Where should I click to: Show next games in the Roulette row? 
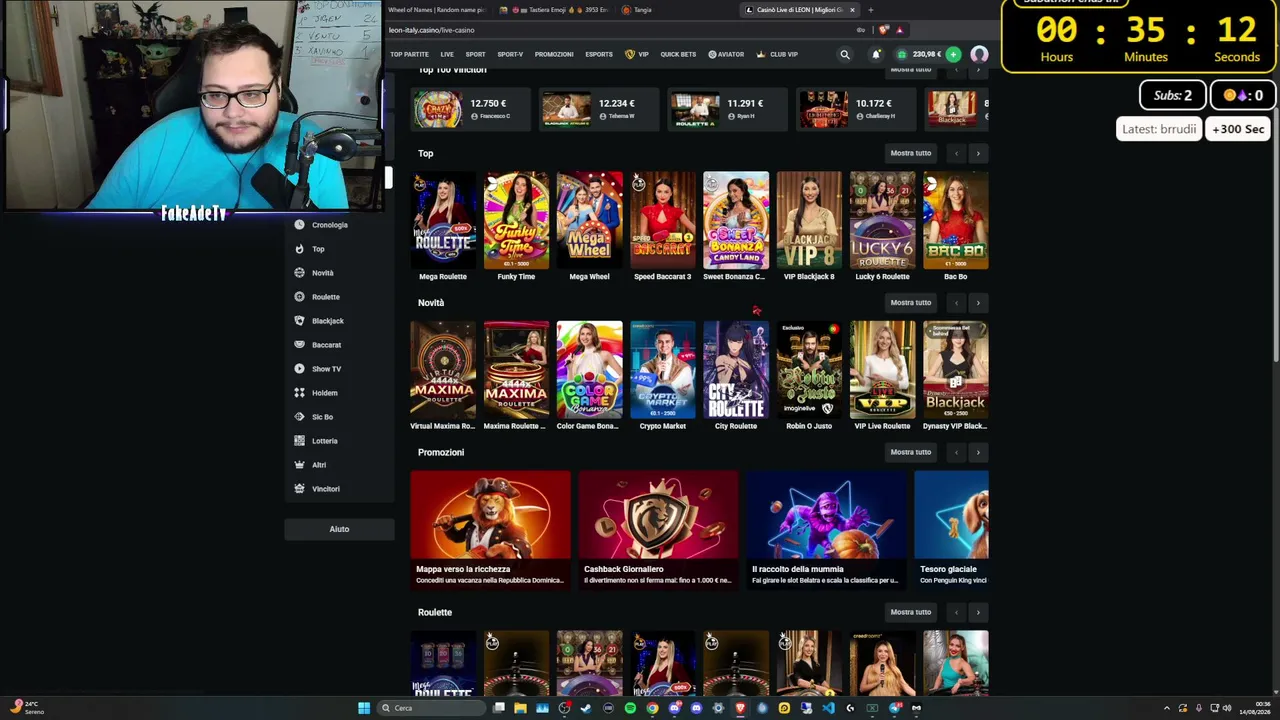coord(978,612)
